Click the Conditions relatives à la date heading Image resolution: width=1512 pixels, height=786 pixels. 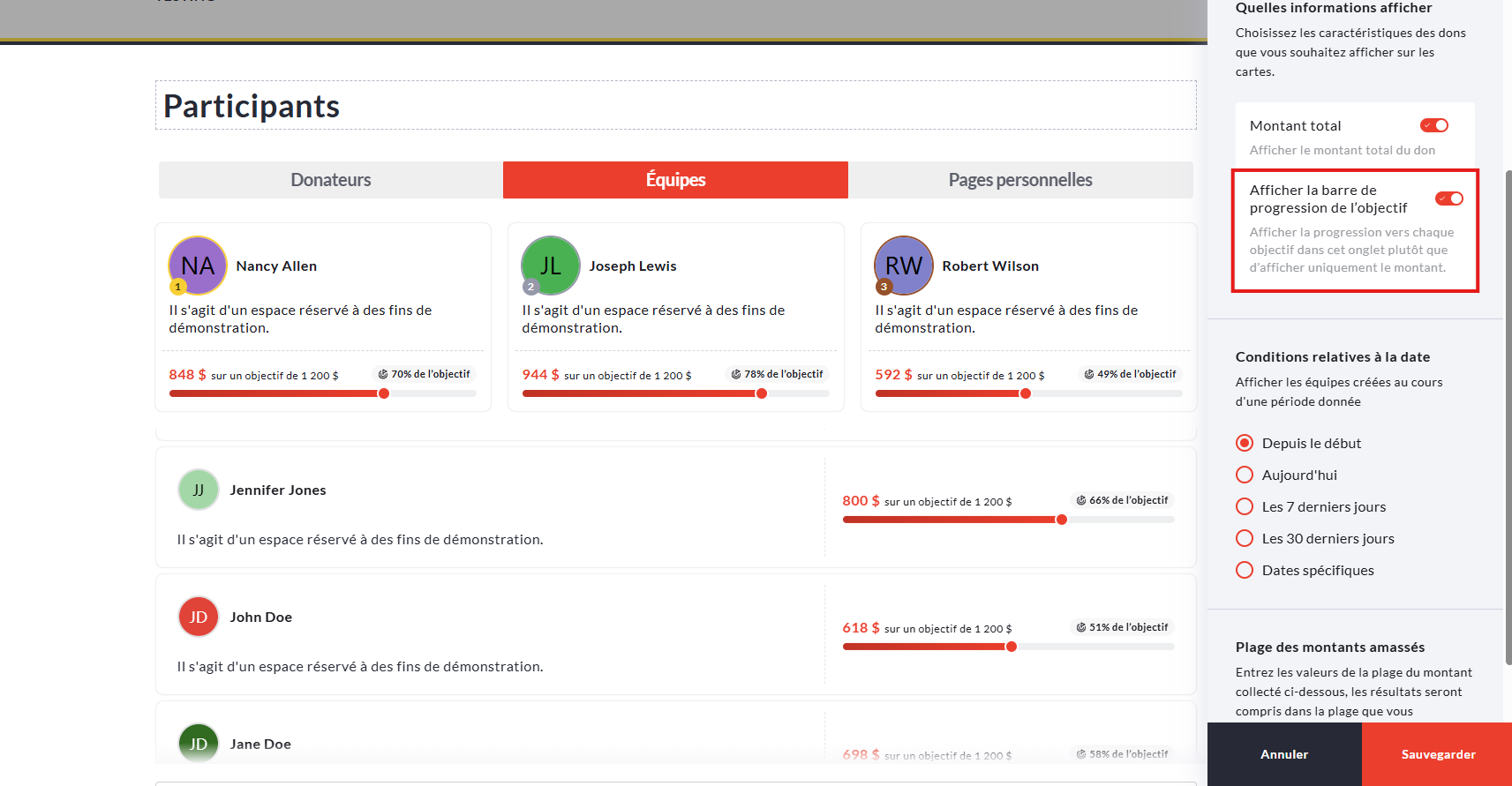pyautogui.click(x=1333, y=356)
